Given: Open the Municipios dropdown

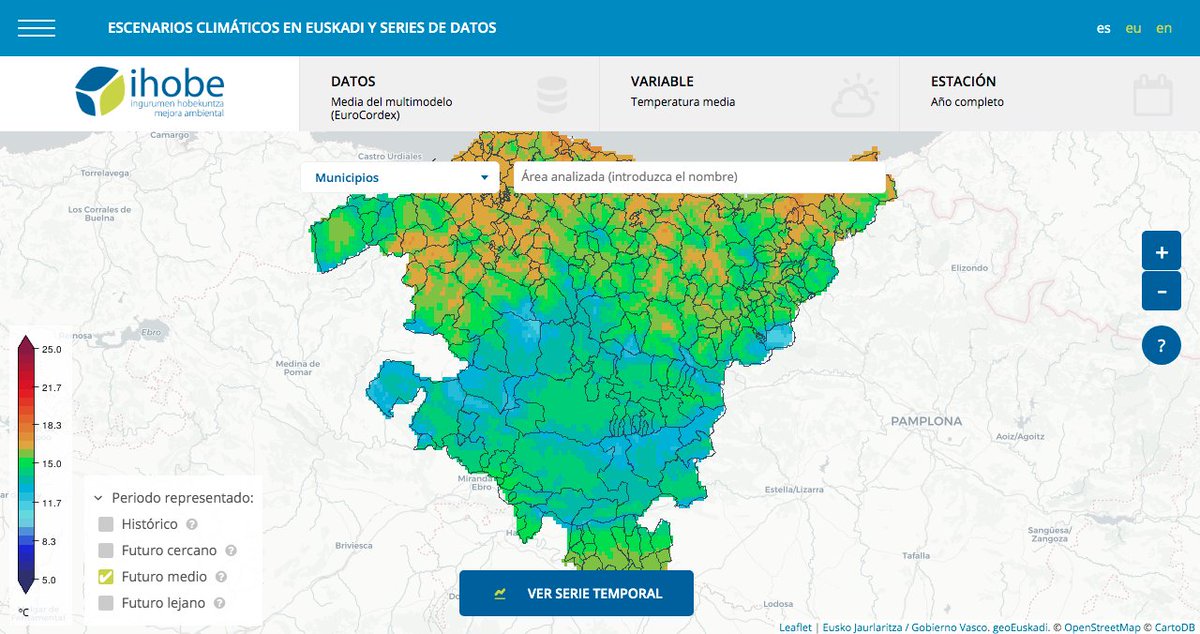Looking at the screenshot, I should coord(400,176).
